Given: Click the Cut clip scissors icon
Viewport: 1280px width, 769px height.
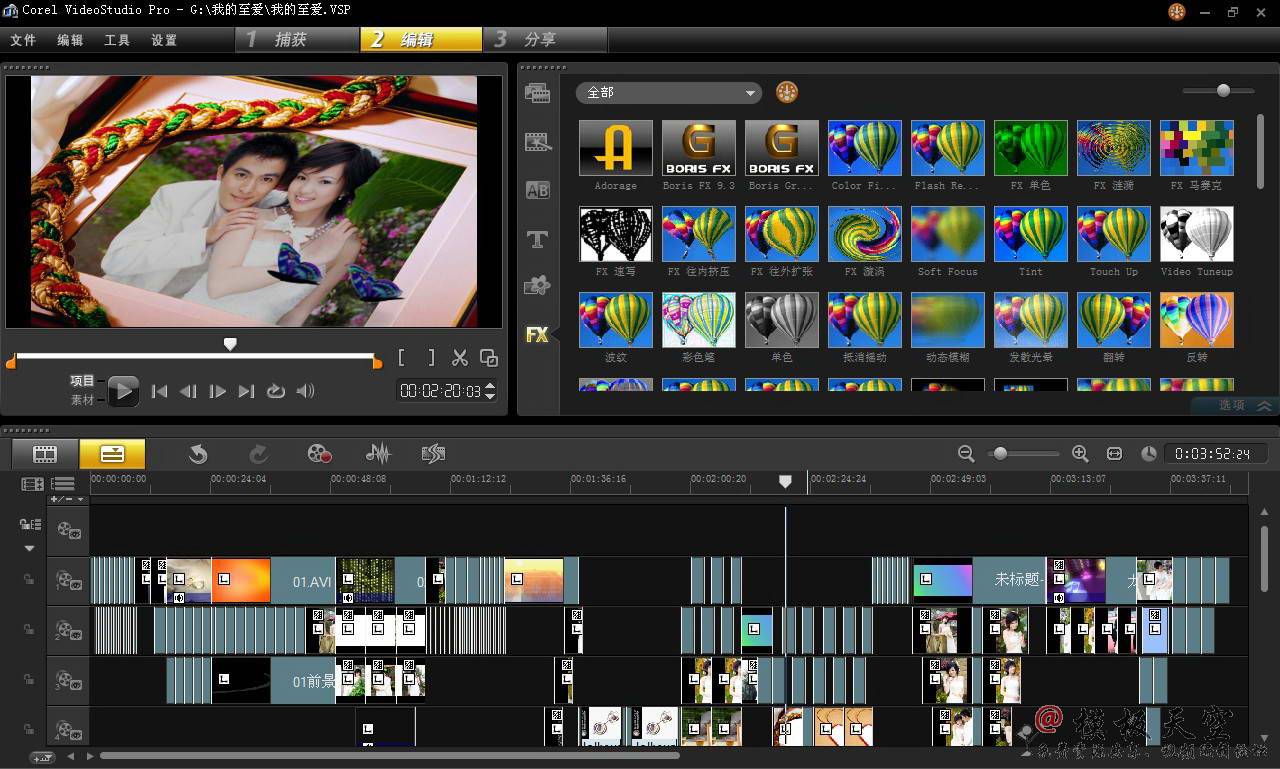Looking at the screenshot, I should pos(460,357).
